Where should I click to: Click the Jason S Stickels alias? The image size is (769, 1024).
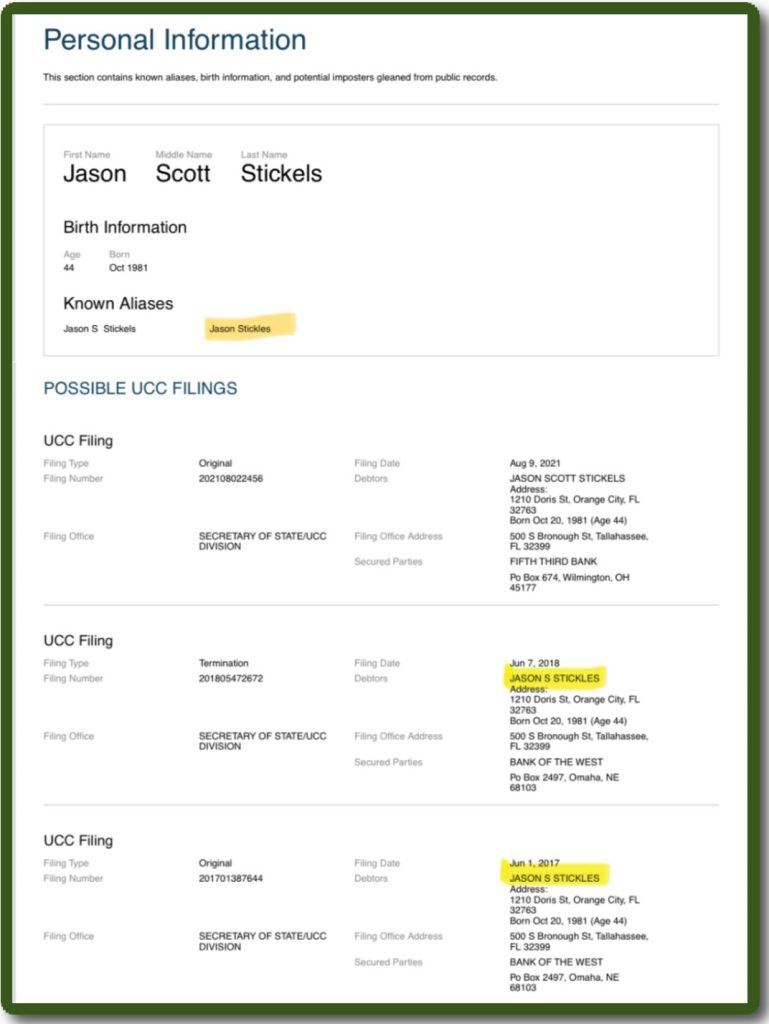click(100, 328)
